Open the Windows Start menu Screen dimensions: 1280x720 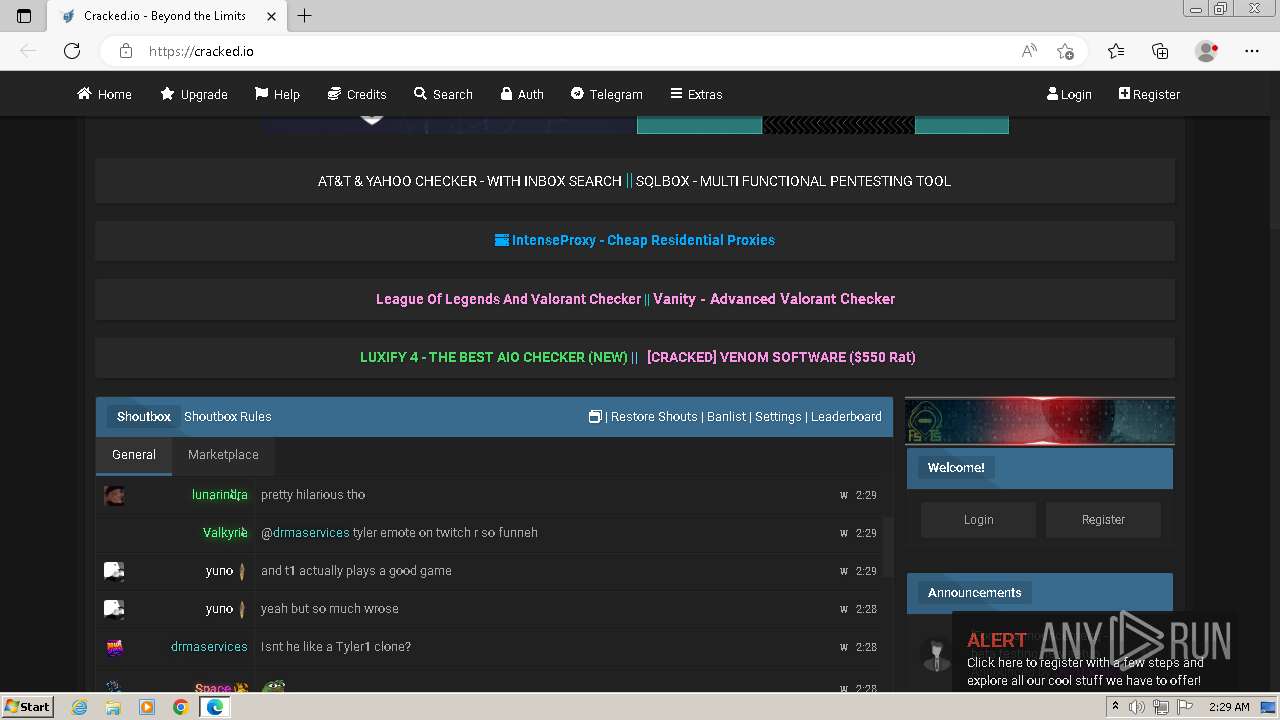point(28,707)
